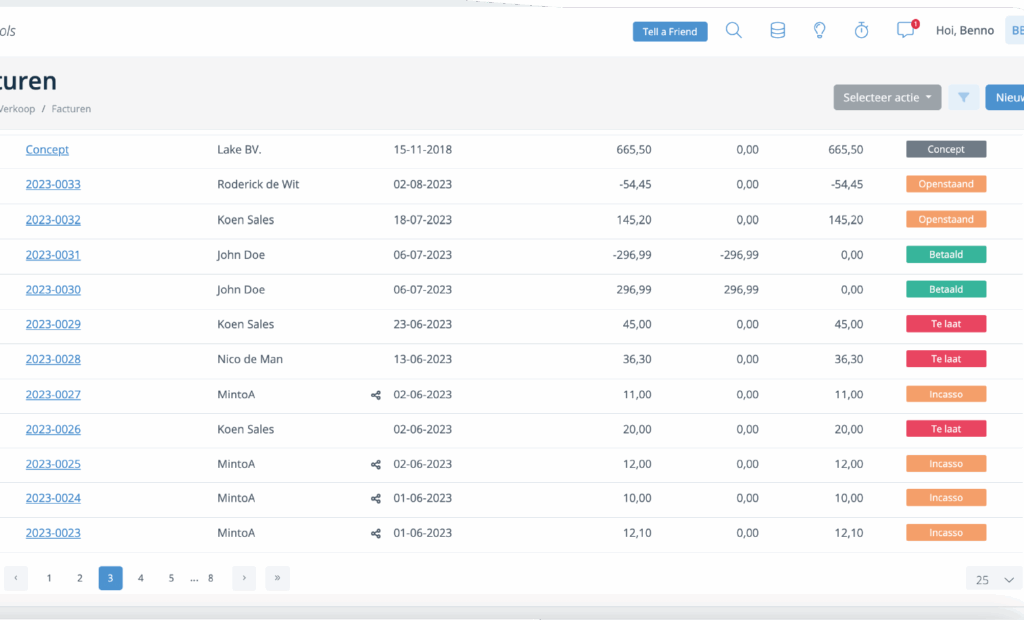Viewport: 1024px width, 620px height.
Task: Click date 18-07-2023
Action: tap(423, 220)
